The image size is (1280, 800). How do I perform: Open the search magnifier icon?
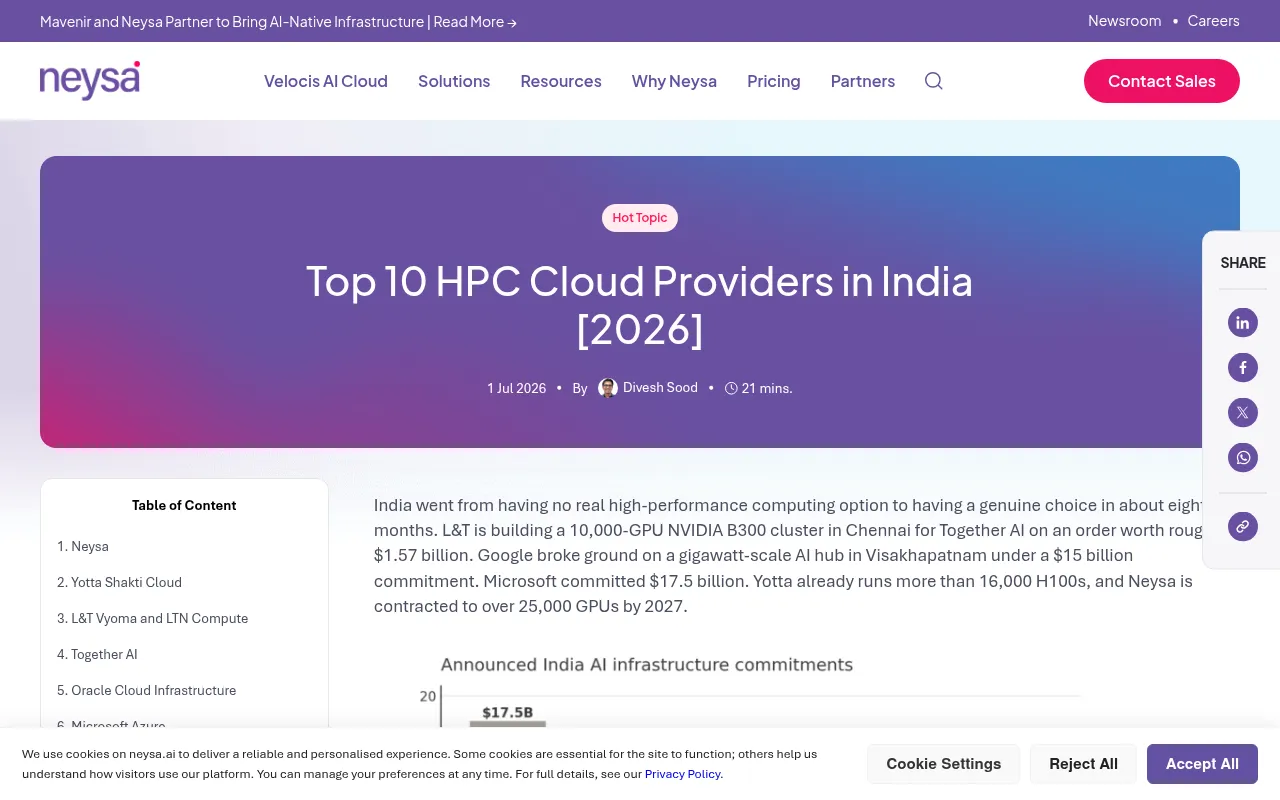point(933,81)
